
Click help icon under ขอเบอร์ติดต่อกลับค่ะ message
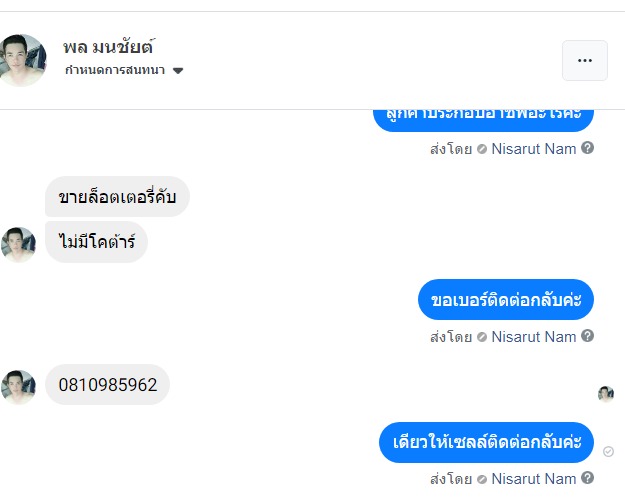click(x=588, y=337)
